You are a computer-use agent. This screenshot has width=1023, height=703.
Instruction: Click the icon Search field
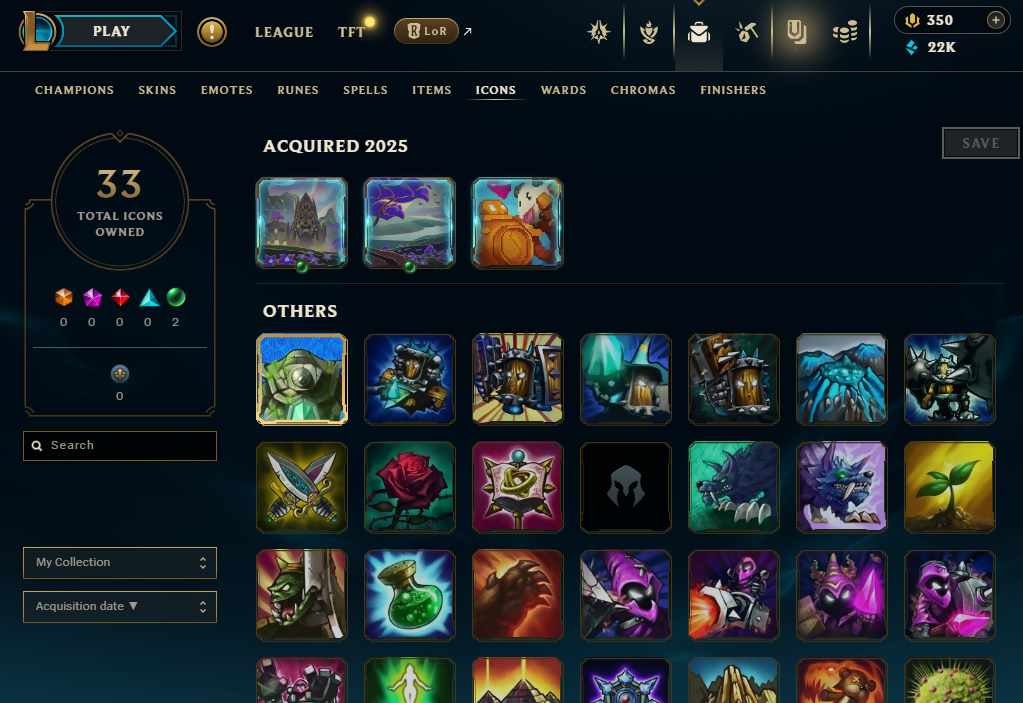pyautogui.click(x=120, y=445)
